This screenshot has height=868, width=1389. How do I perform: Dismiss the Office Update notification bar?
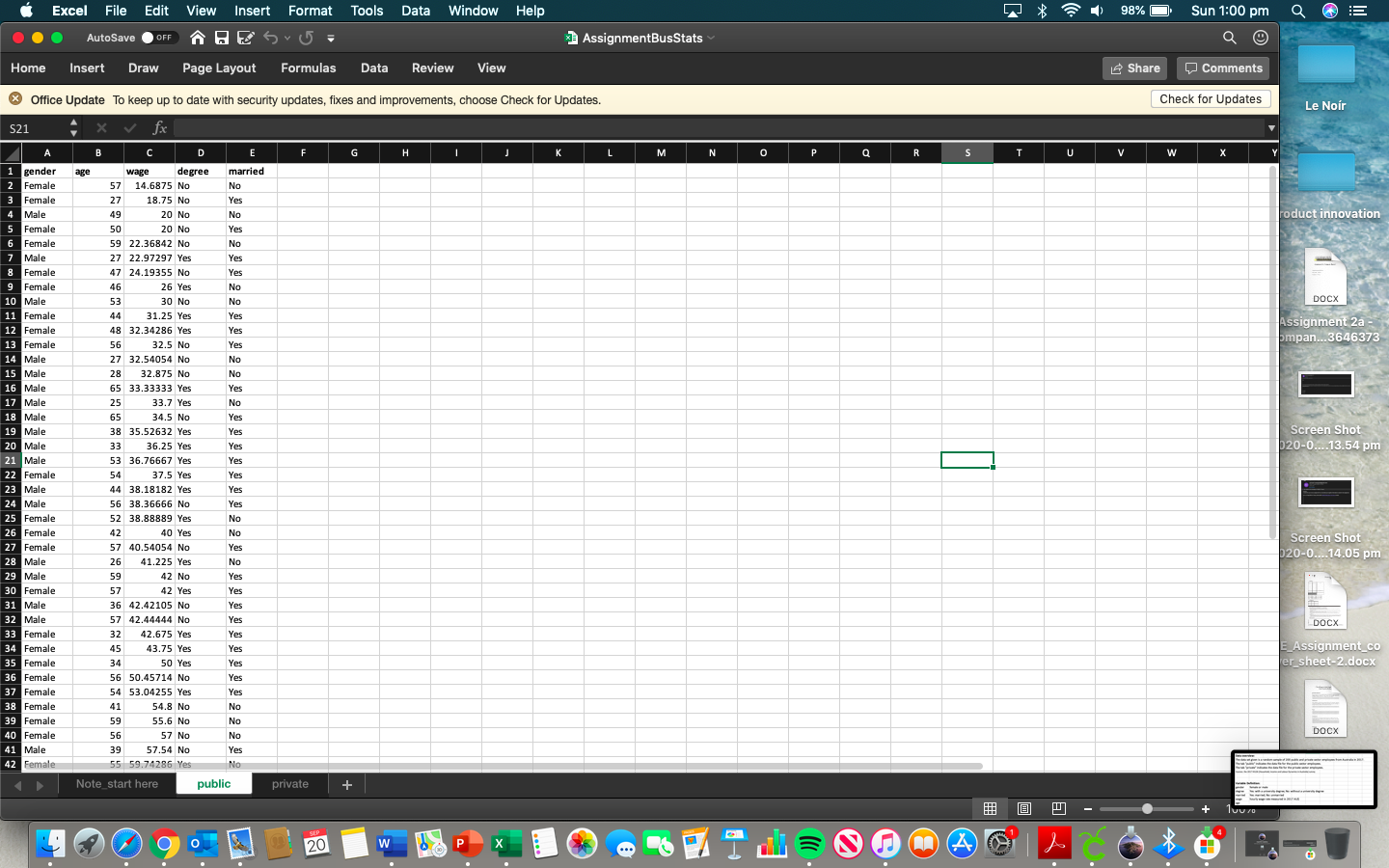pos(15,98)
